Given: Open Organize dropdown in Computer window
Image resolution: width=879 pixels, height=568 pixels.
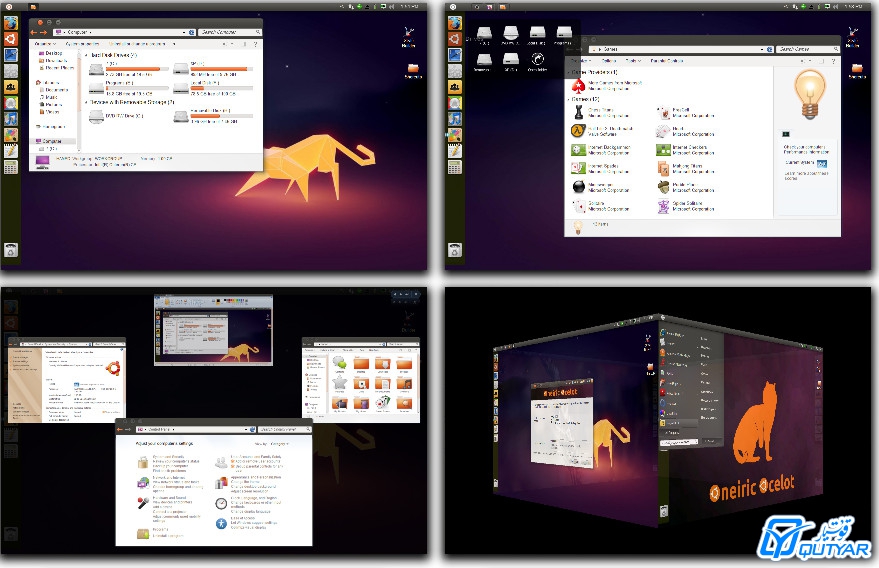Looking at the screenshot, I should [45, 44].
